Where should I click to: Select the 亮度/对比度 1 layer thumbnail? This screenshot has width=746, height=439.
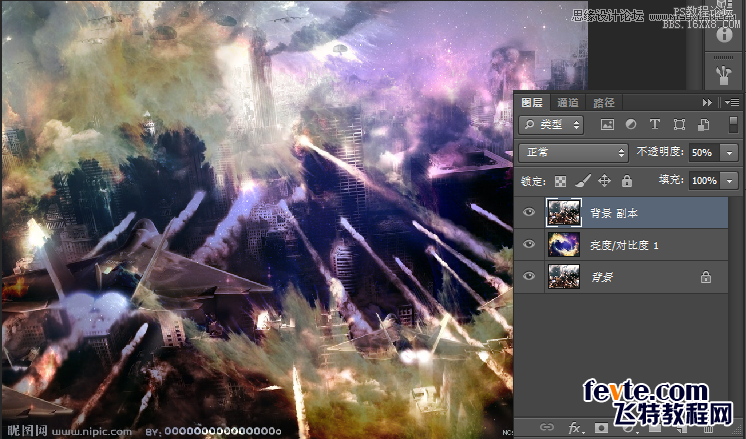pyautogui.click(x=564, y=244)
